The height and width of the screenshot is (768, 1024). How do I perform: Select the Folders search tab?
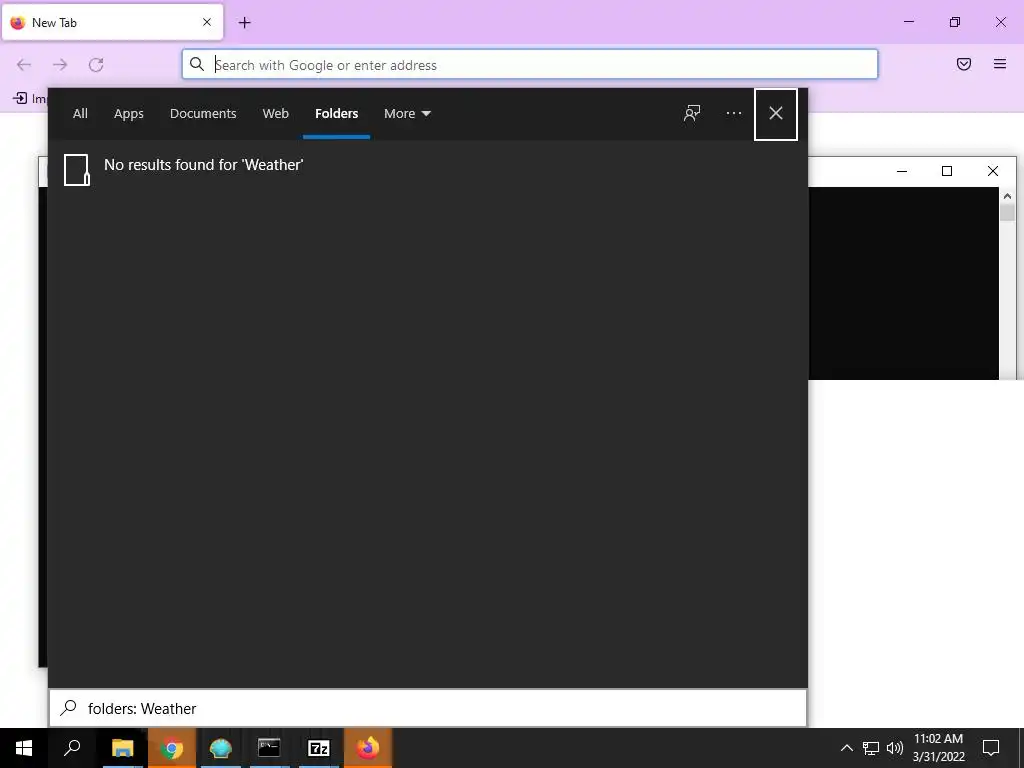click(x=336, y=114)
